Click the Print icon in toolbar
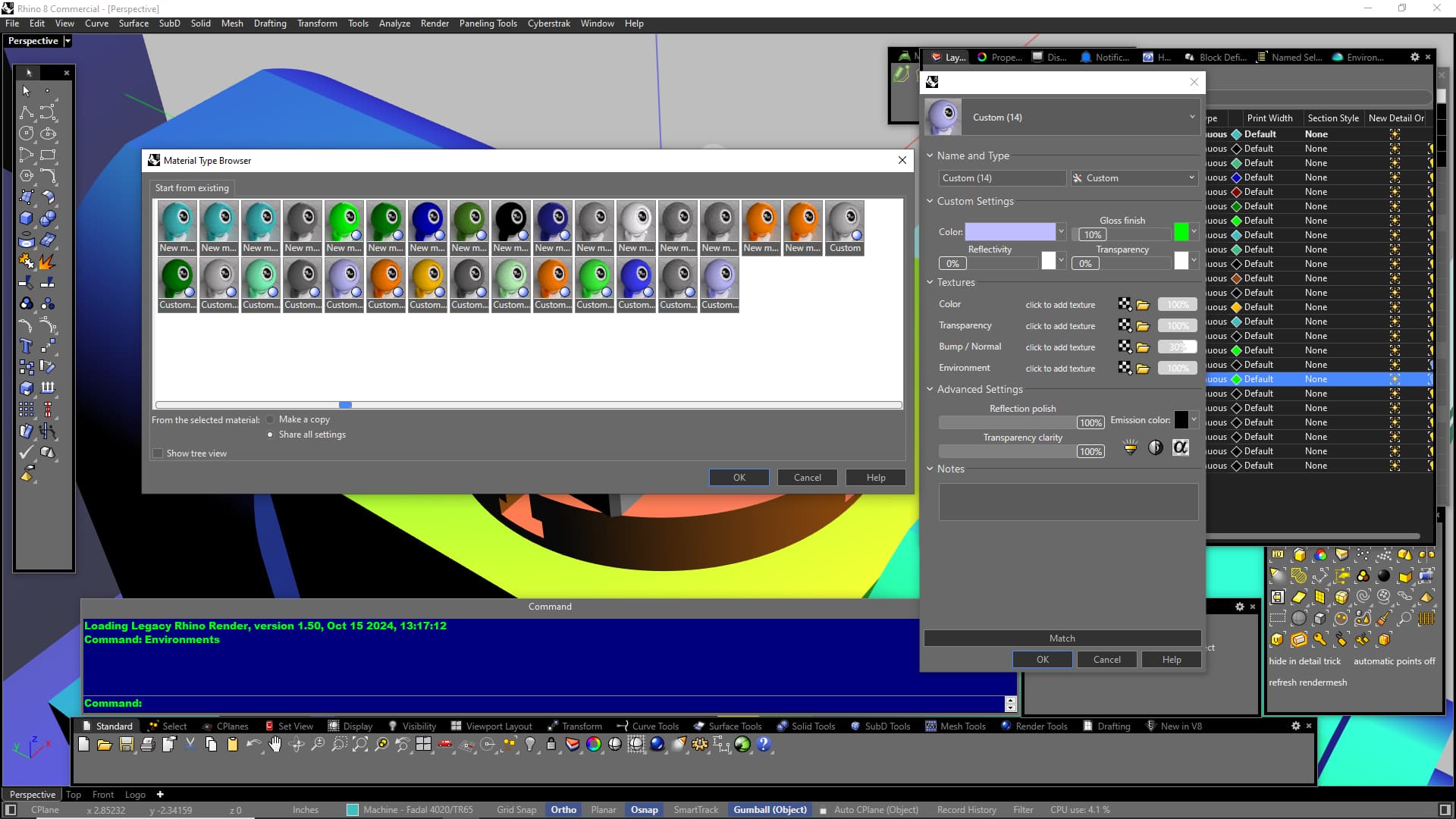1456x819 pixels. click(147, 744)
